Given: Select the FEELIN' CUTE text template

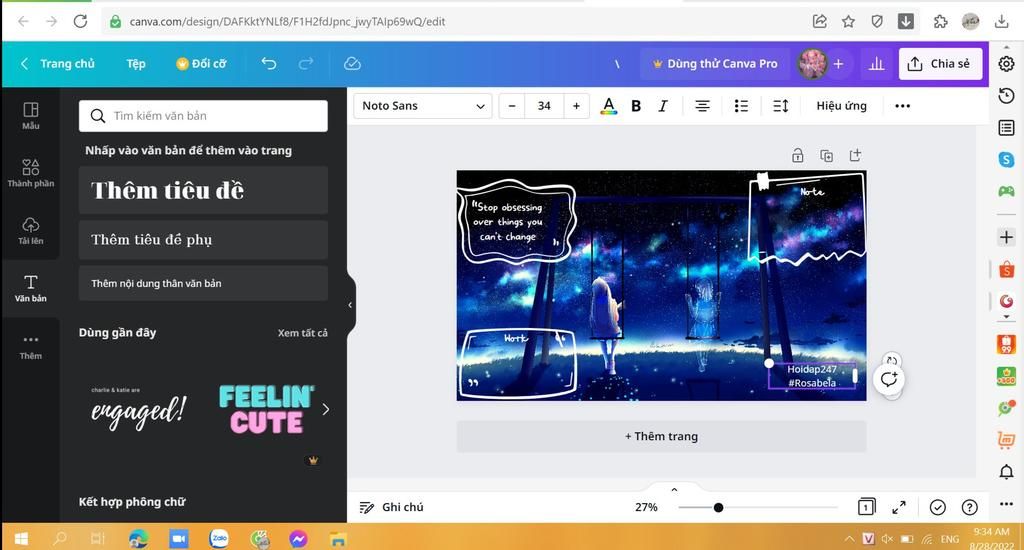Looking at the screenshot, I should [266, 410].
